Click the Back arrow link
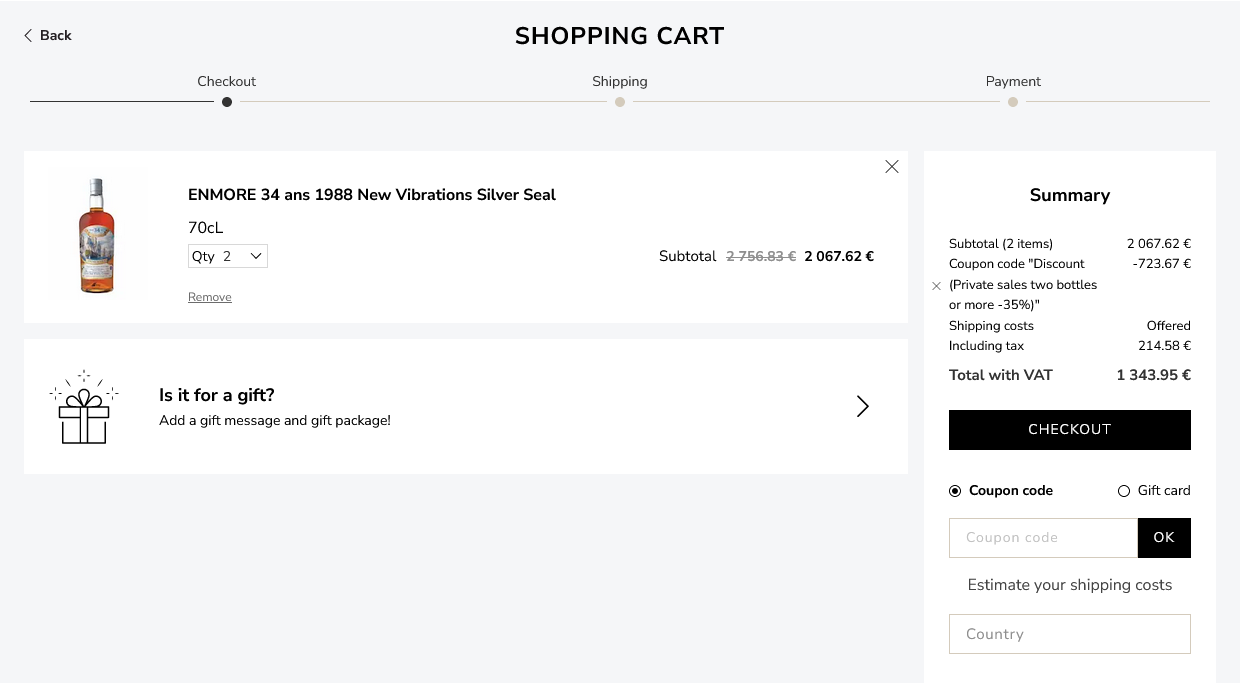Screen dimensions: 1240x683 click(47, 35)
